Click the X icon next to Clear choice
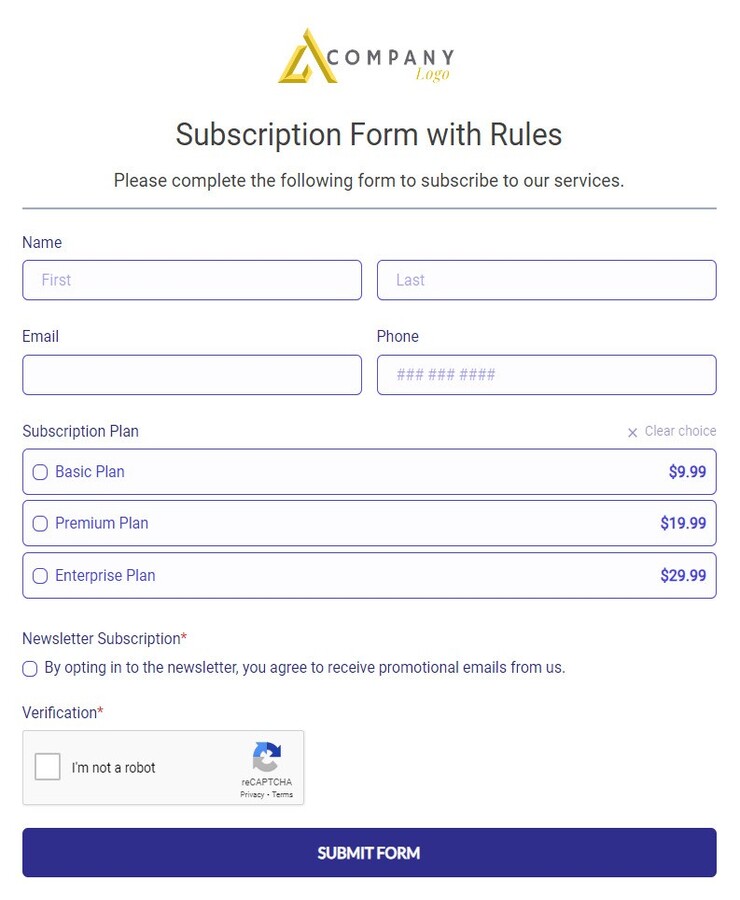 (x=632, y=432)
